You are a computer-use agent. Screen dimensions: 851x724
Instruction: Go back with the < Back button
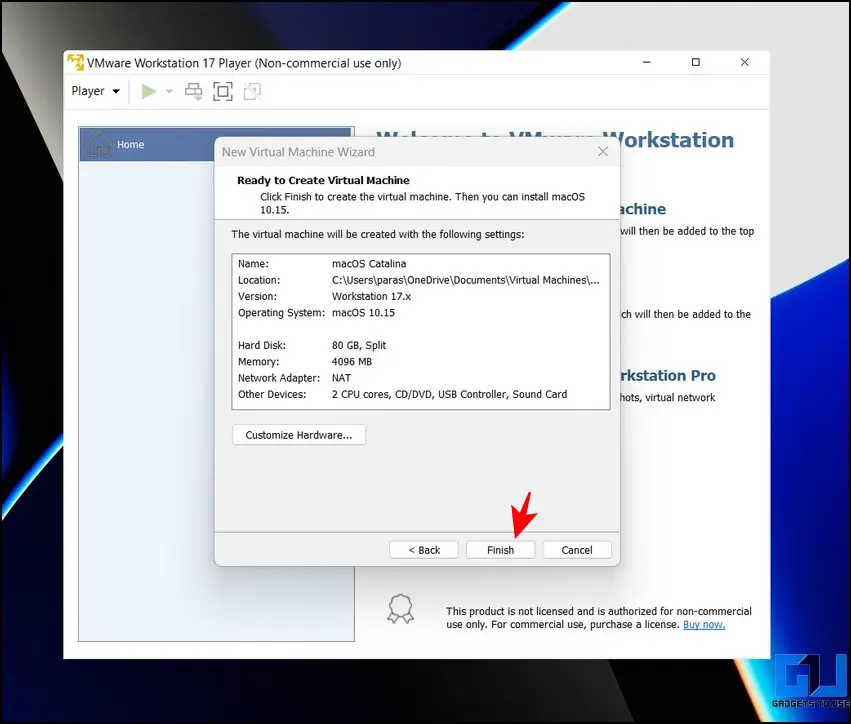424,550
